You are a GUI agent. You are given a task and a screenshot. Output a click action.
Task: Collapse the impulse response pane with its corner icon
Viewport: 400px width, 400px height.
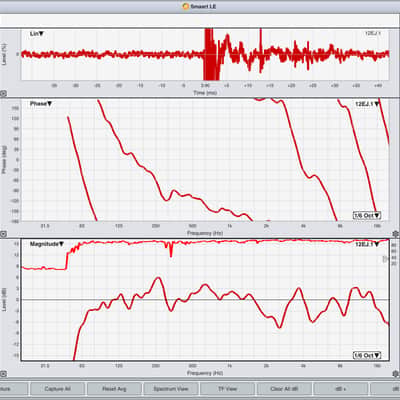3,94
